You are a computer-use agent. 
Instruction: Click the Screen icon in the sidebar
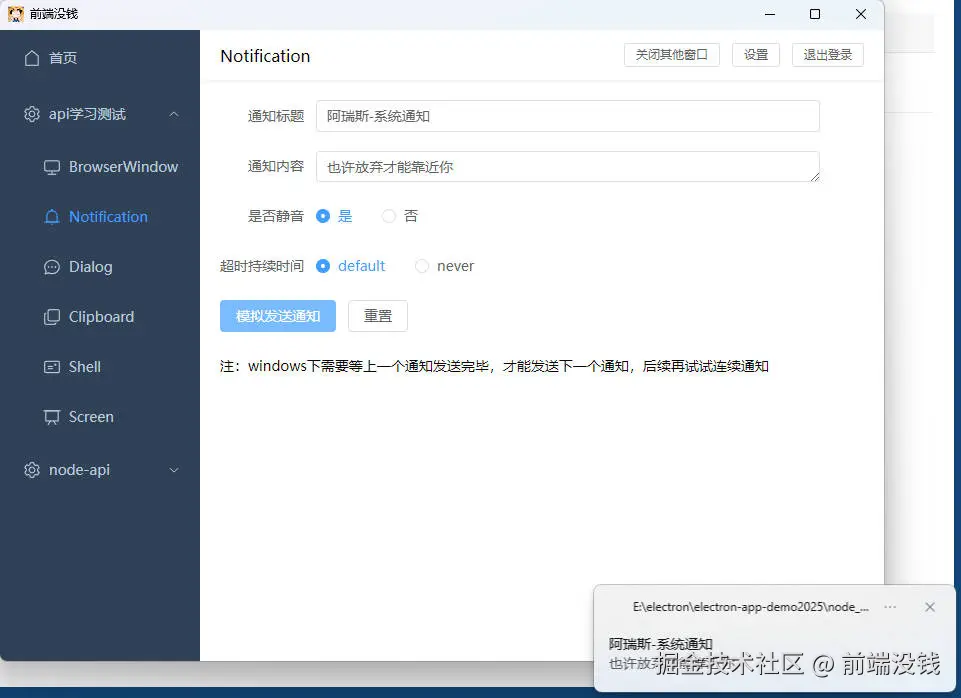(x=52, y=417)
